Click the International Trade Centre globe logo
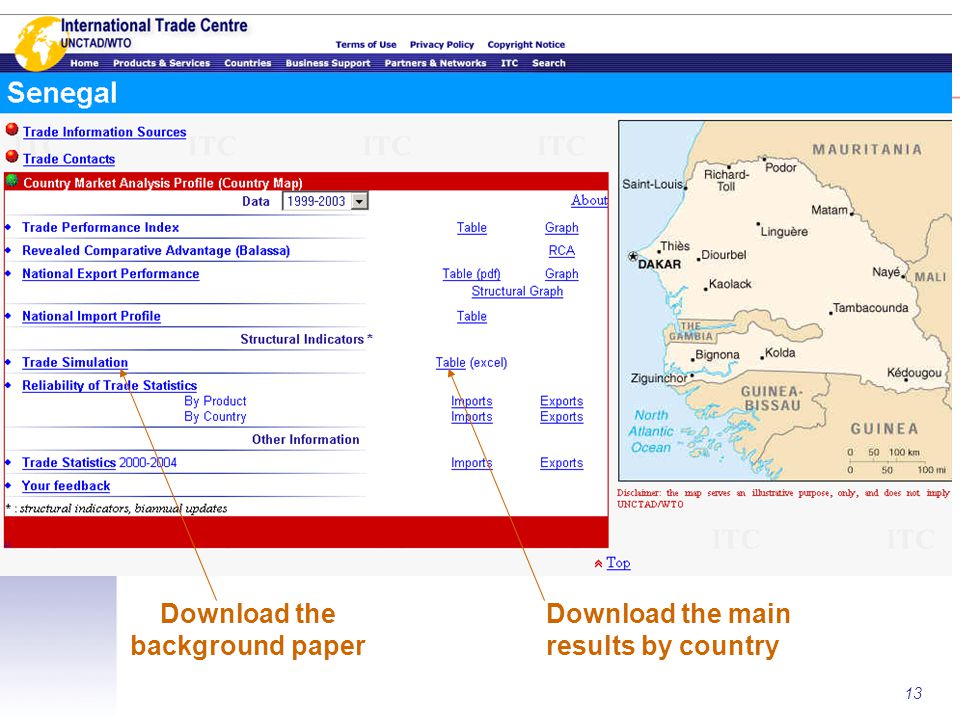The height and width of the screenshot is (720, 960). (x=39, y=43)
